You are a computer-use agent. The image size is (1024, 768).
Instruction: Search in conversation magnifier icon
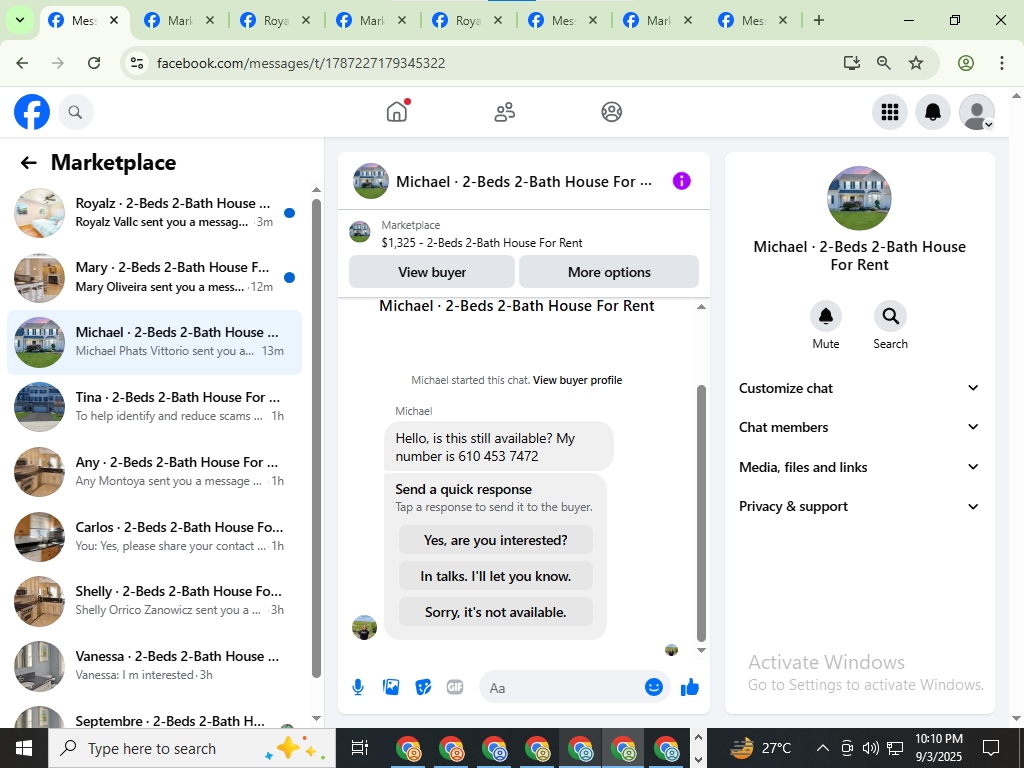coord(890,316)
